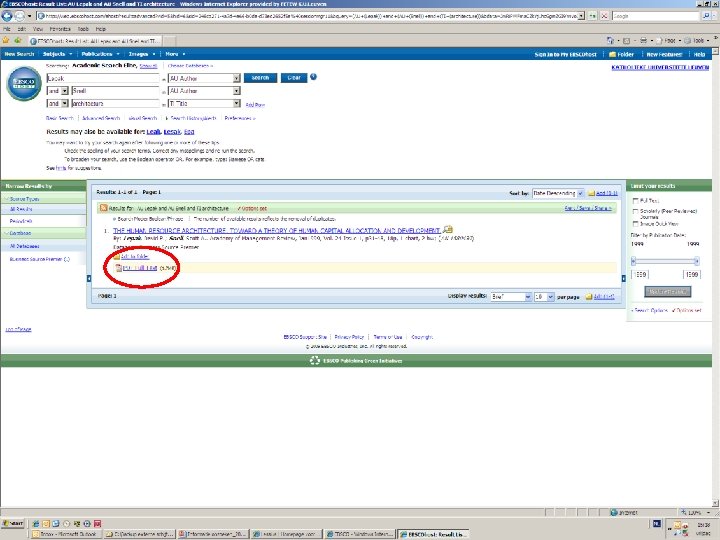The width and height of the screenshot is (720, 540).
Task: Click the left collapse arrow of result panel
Action: pos(89,278)
